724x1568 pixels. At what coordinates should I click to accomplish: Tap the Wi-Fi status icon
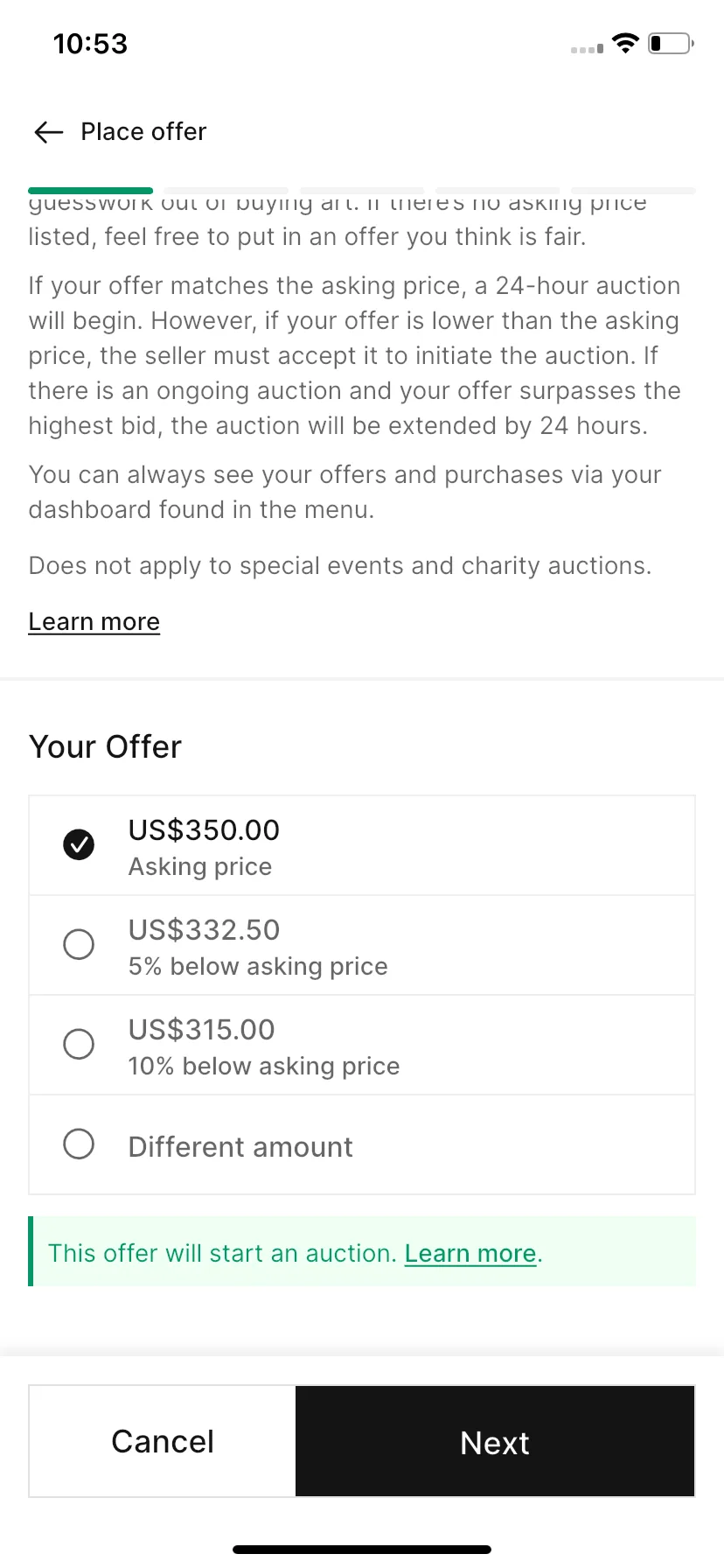[625, 43]
